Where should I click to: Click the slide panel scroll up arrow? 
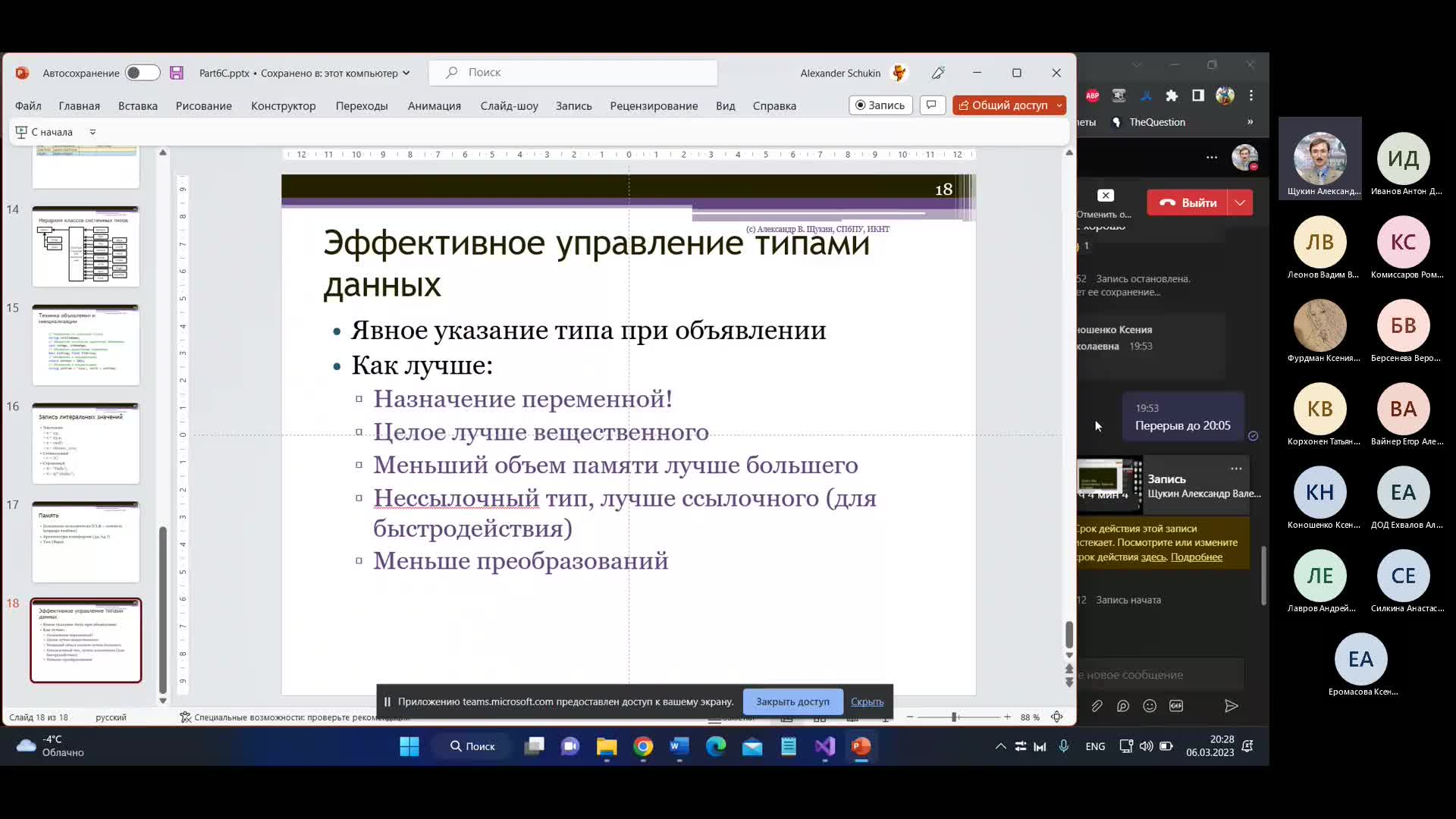[162, 153]
